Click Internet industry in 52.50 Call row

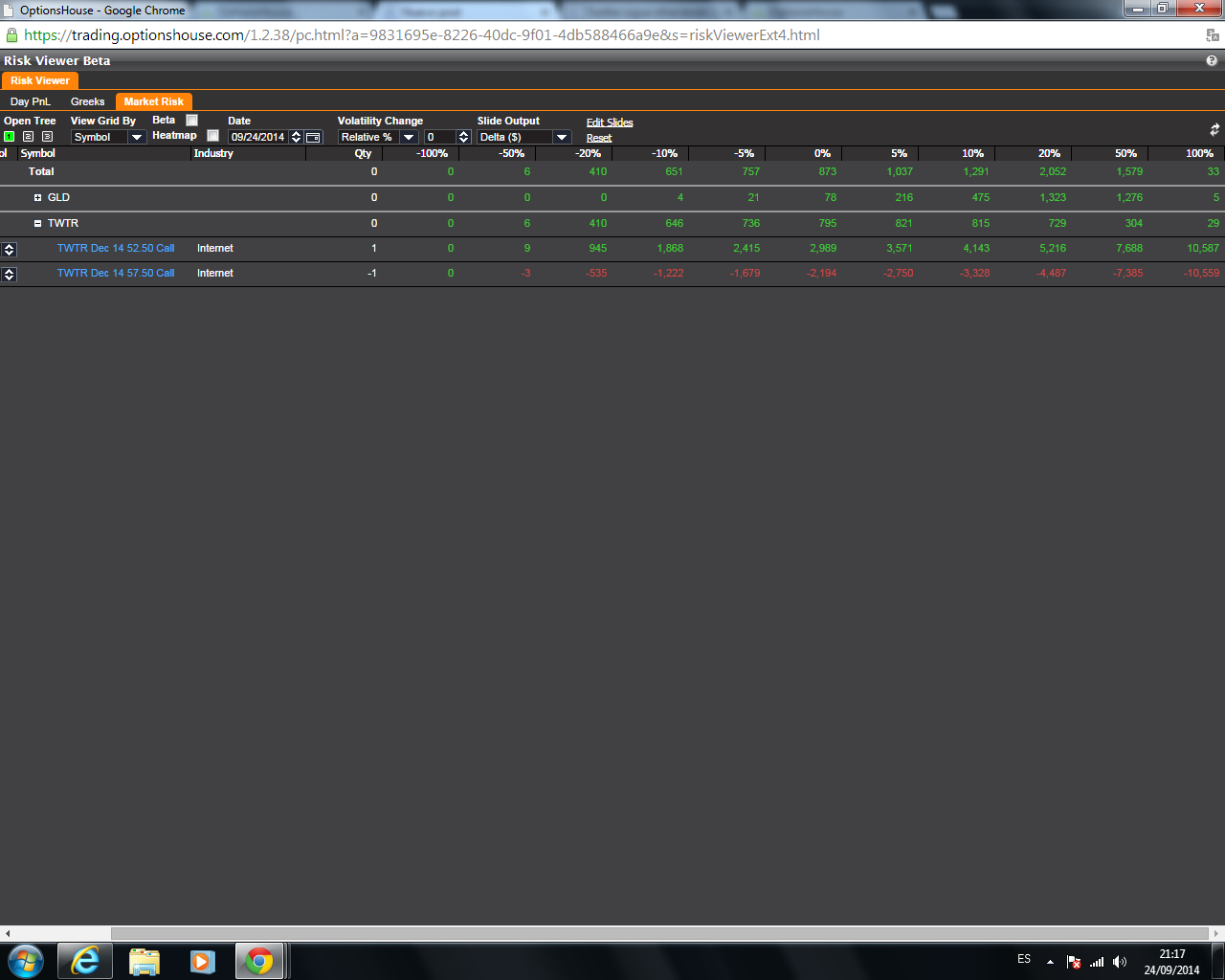click(x=215, y=249)
